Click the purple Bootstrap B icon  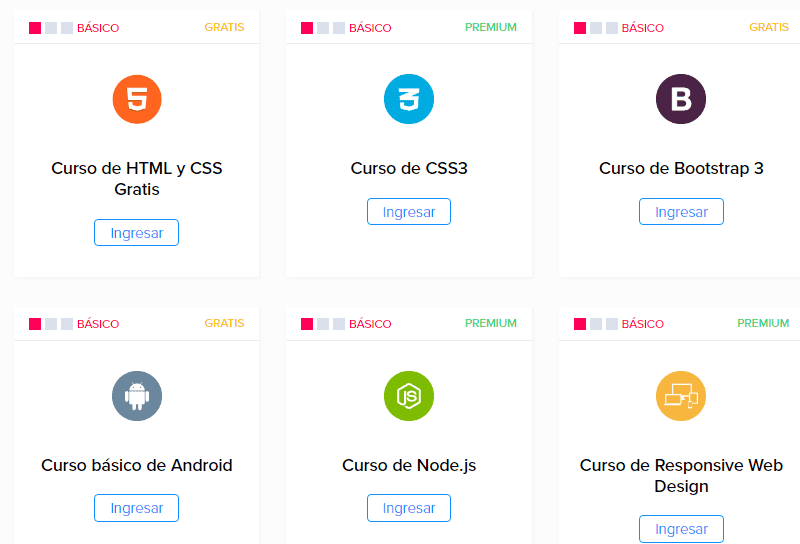pos(681,99)
